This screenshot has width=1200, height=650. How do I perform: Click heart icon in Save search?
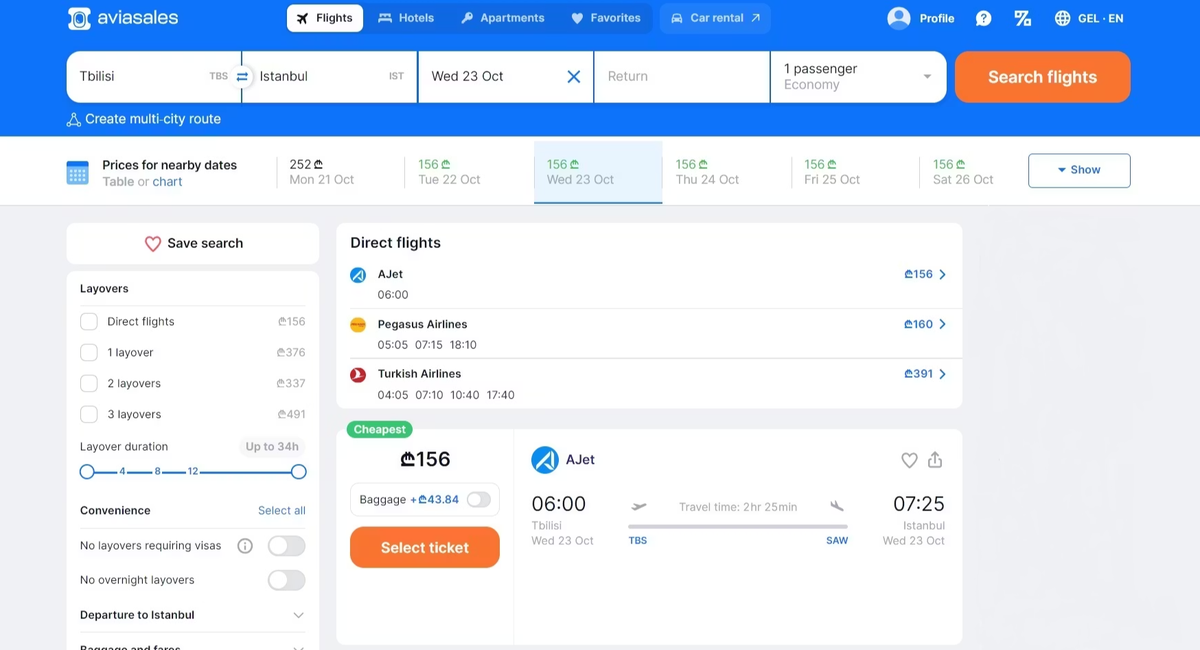[x=153, y=243]
